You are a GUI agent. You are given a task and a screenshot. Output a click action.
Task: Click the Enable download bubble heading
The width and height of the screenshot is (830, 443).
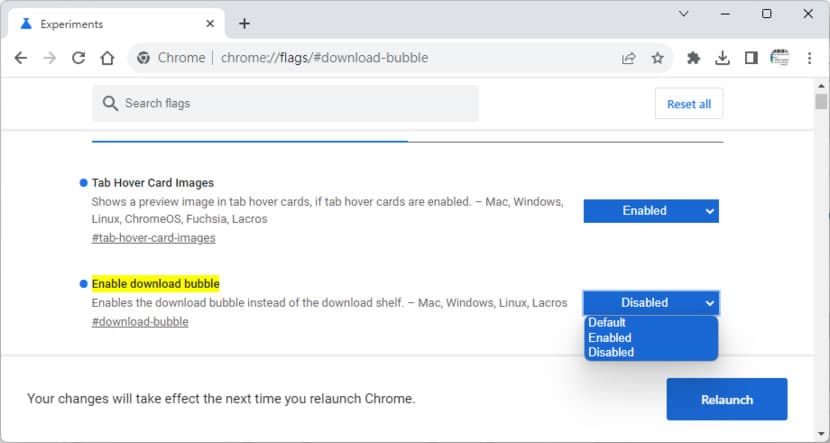point(156,284)
